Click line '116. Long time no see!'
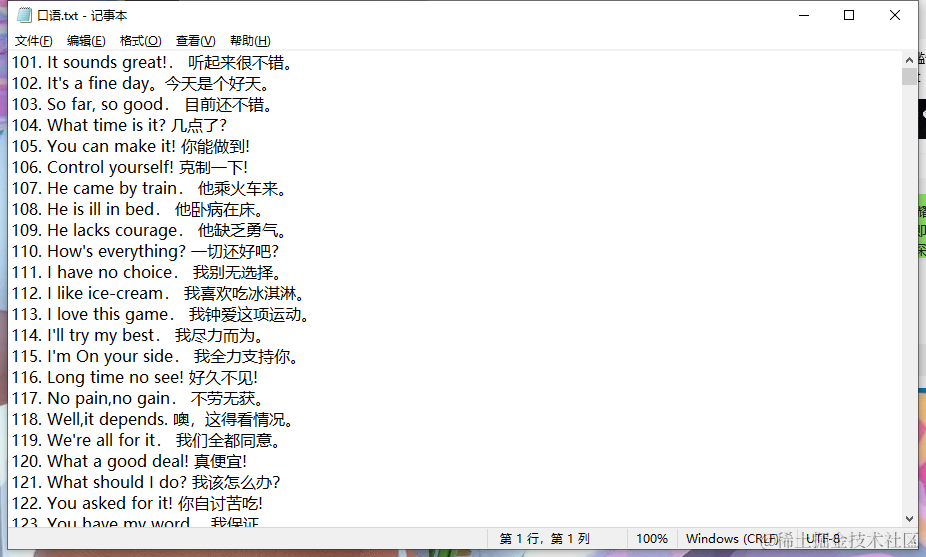The height and width of the screenshot is (557, 926). click(x=135, y=377)
